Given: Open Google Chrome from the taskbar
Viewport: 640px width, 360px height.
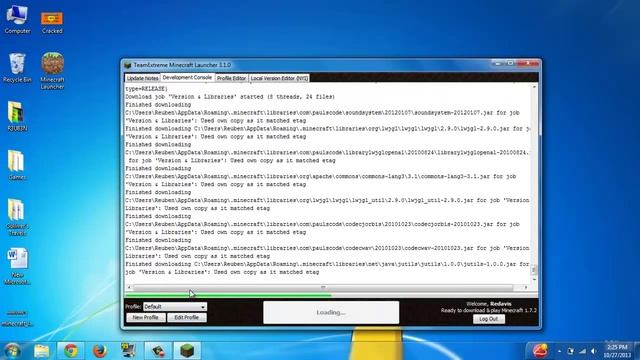Looking at the screenshot, I should tap(71, 351).
